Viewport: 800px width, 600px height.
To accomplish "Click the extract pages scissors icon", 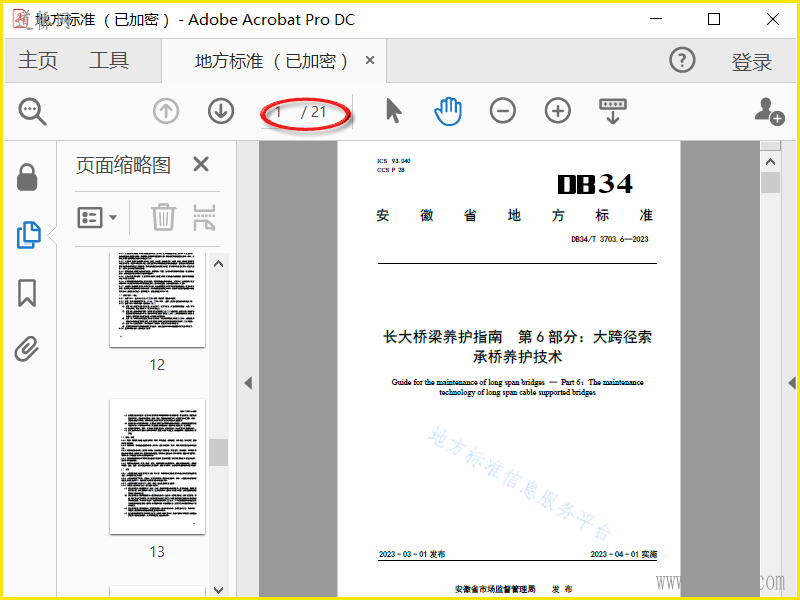I will click(x=205, y=217).
